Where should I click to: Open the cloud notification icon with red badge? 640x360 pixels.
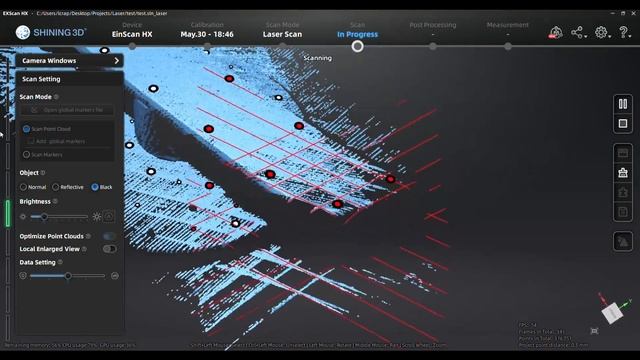(x=556, y=32)
